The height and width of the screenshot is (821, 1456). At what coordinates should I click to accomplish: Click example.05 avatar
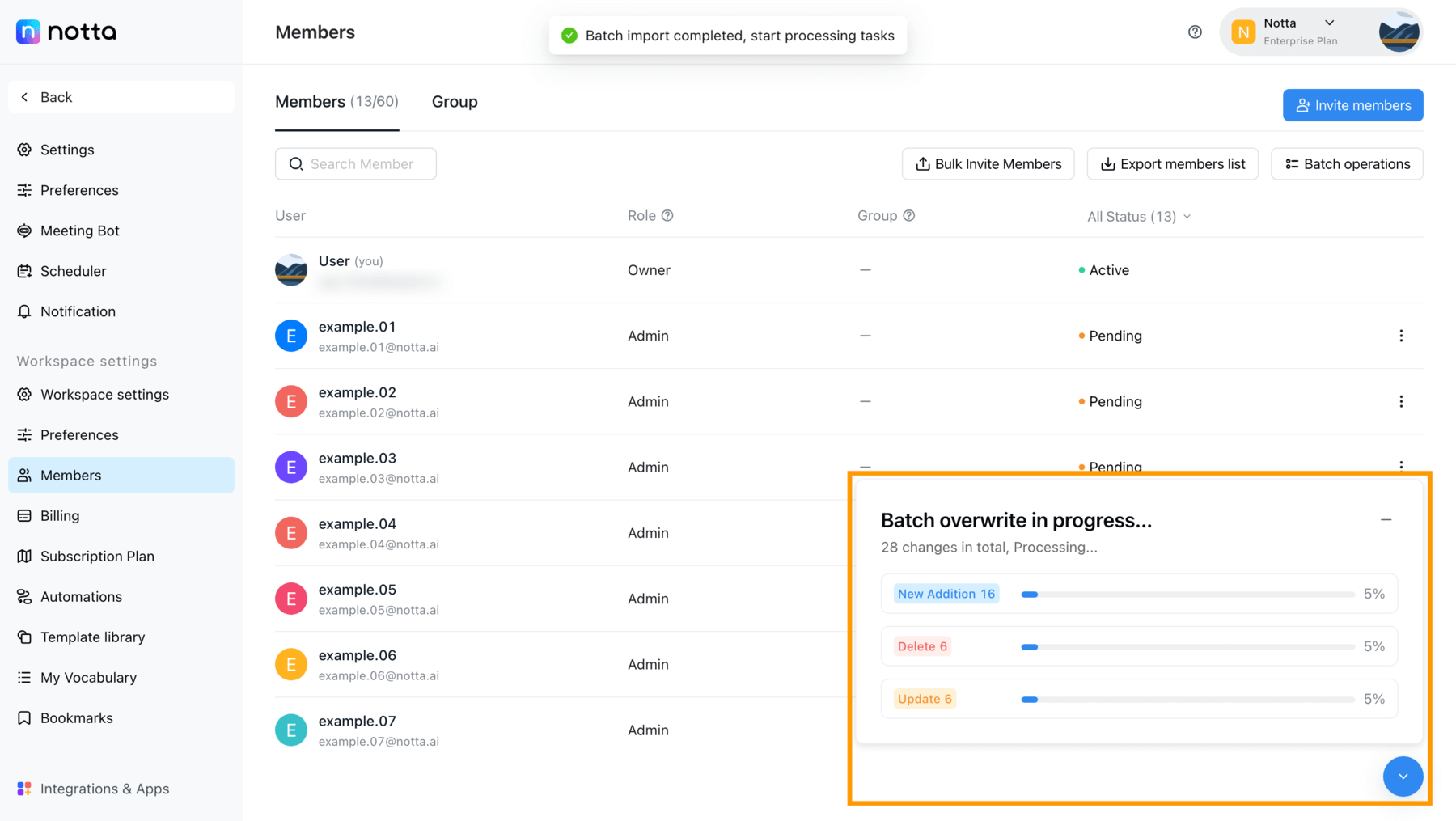(x=291, y=599)
